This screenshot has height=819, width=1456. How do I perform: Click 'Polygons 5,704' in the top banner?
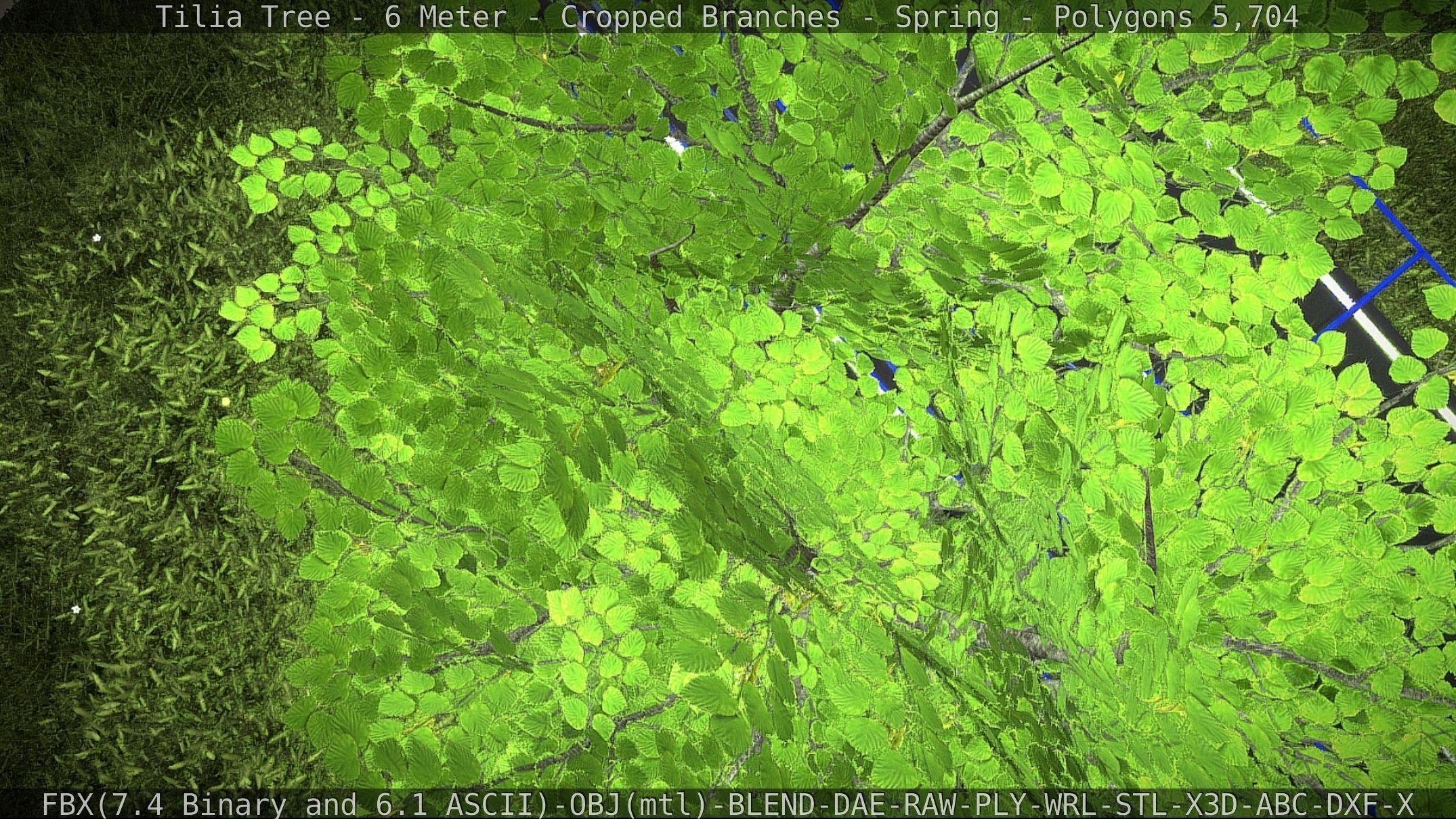(1176, 17)
